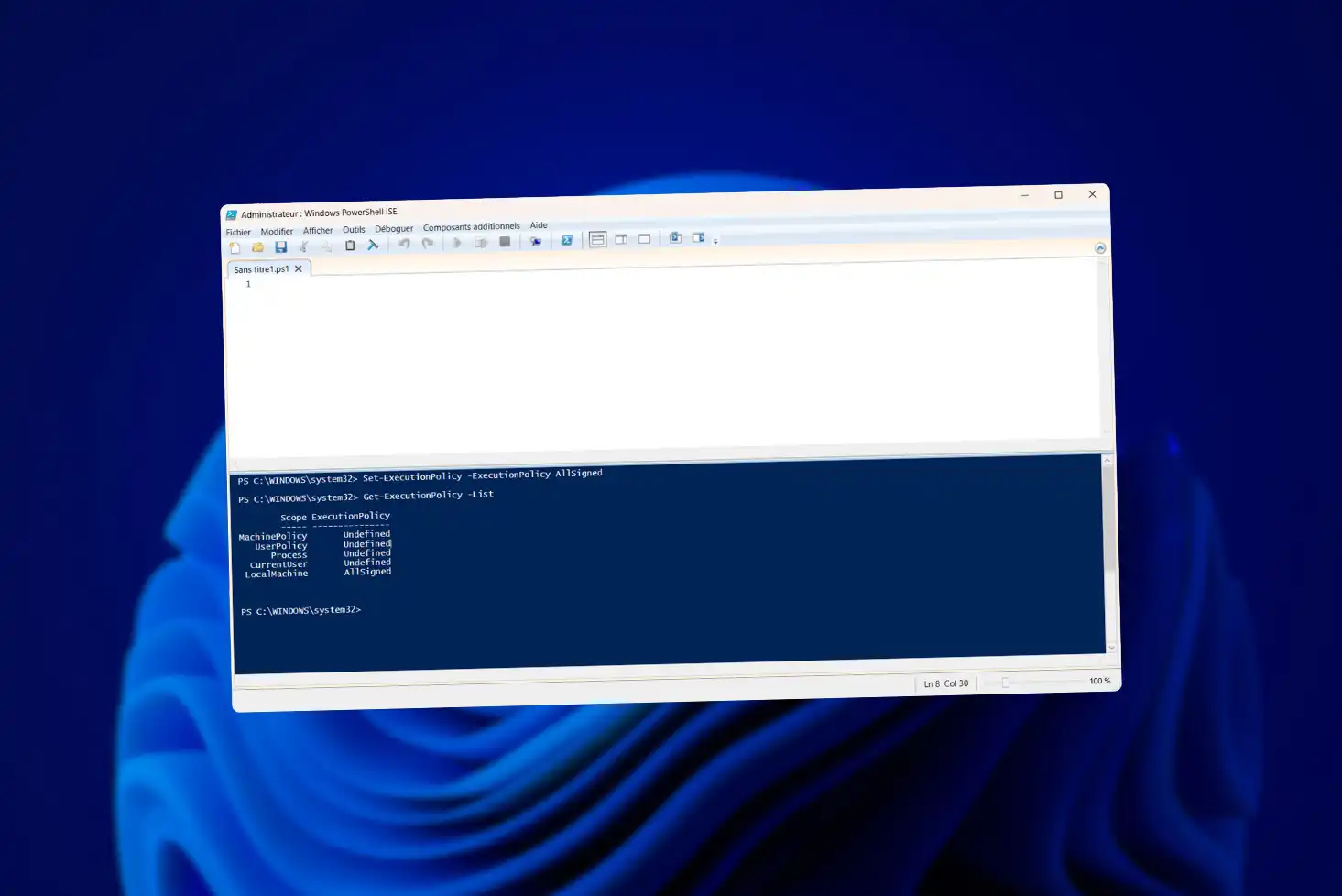Click the PowerShell ISE title bar app icon
1342x896 pixels.
pyautogui.click(x=231, y=215)
